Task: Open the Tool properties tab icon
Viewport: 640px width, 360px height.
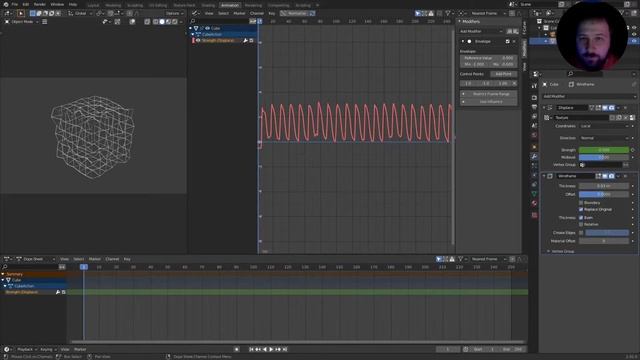Action: 534,86
